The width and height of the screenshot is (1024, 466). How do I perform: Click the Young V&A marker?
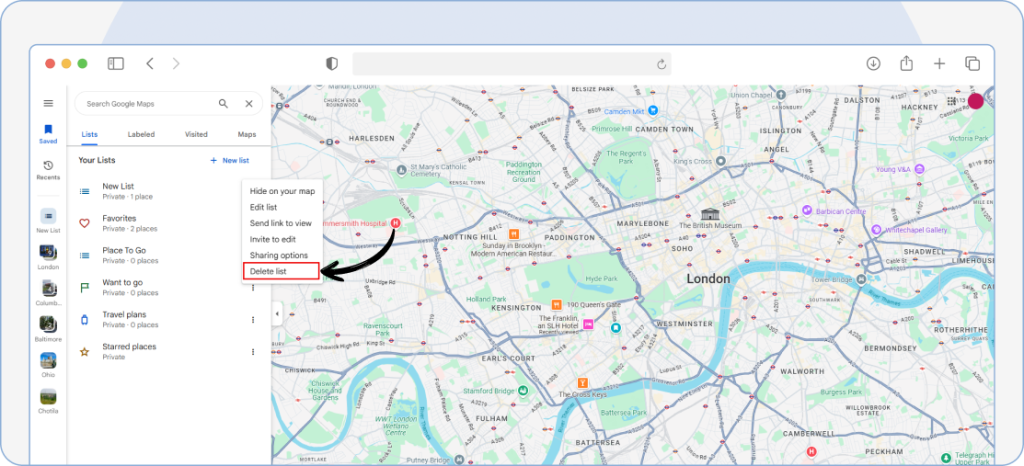coord(920,169)
